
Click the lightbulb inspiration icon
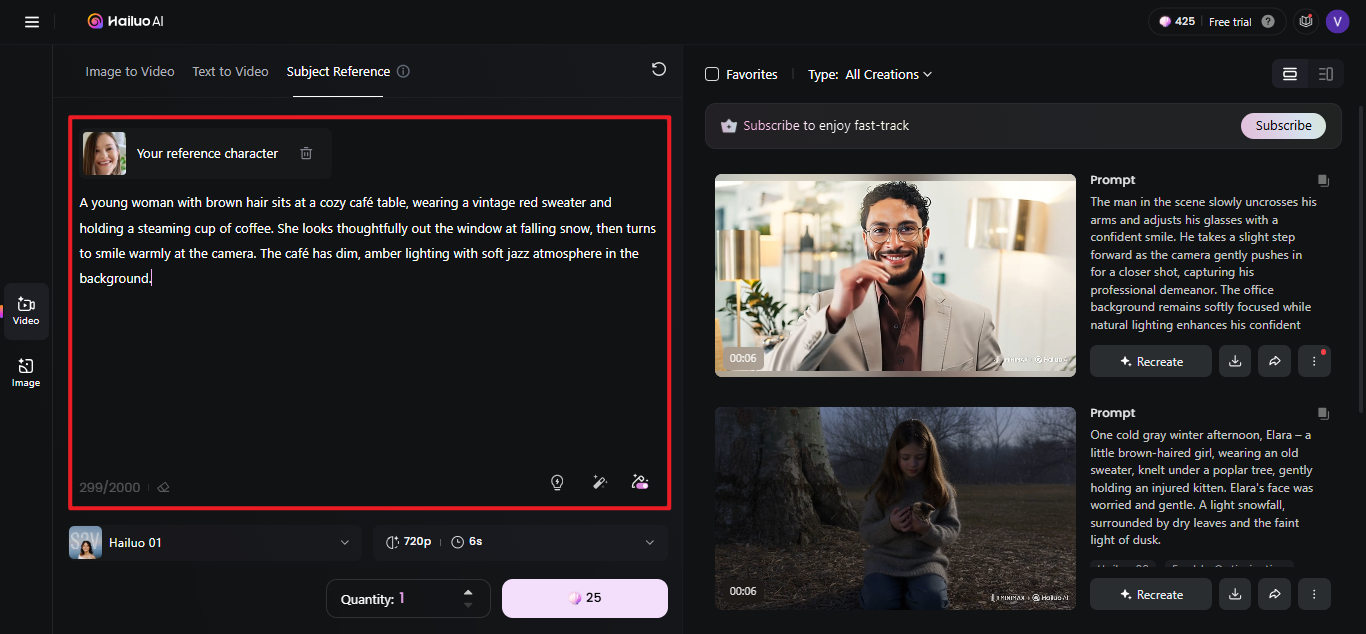tap(557, 482)
